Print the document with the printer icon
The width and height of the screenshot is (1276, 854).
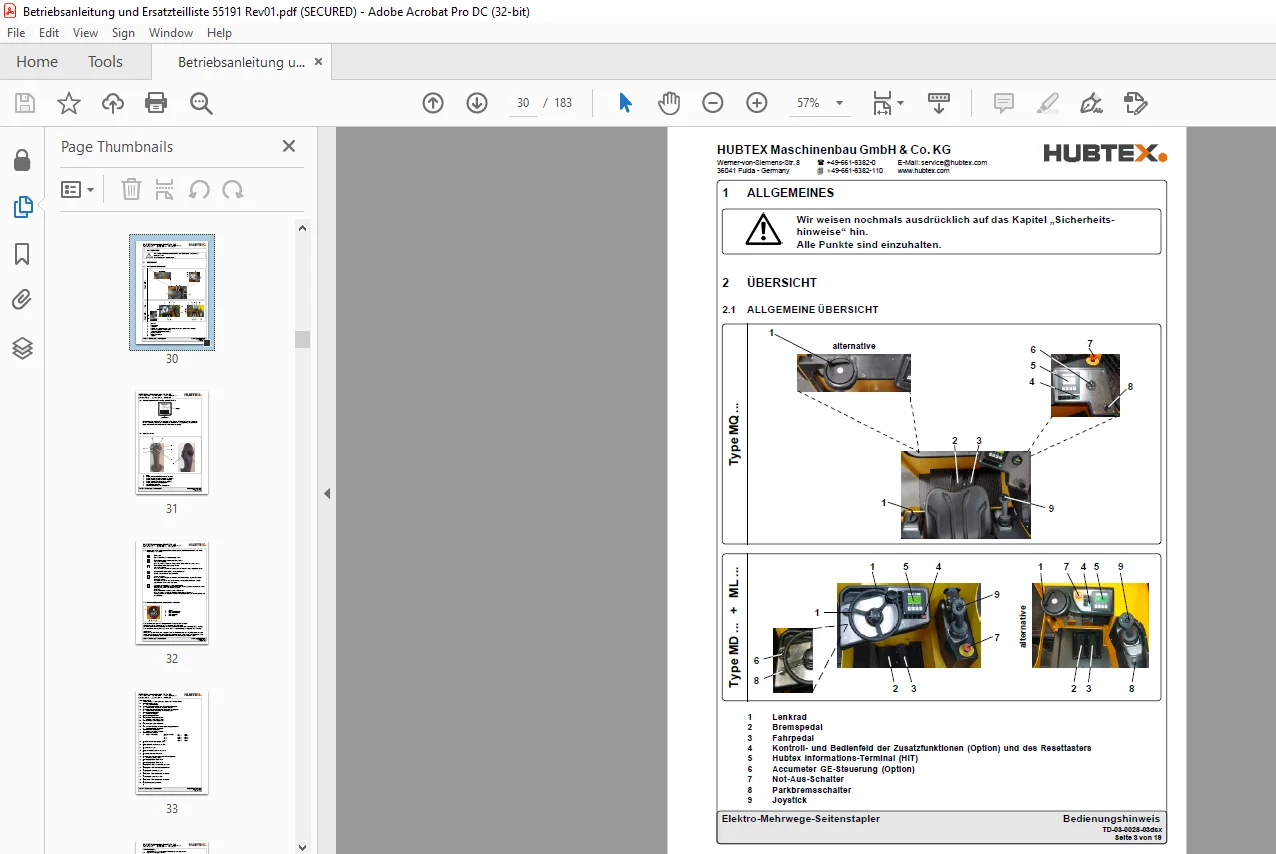[x=156, y=103]
